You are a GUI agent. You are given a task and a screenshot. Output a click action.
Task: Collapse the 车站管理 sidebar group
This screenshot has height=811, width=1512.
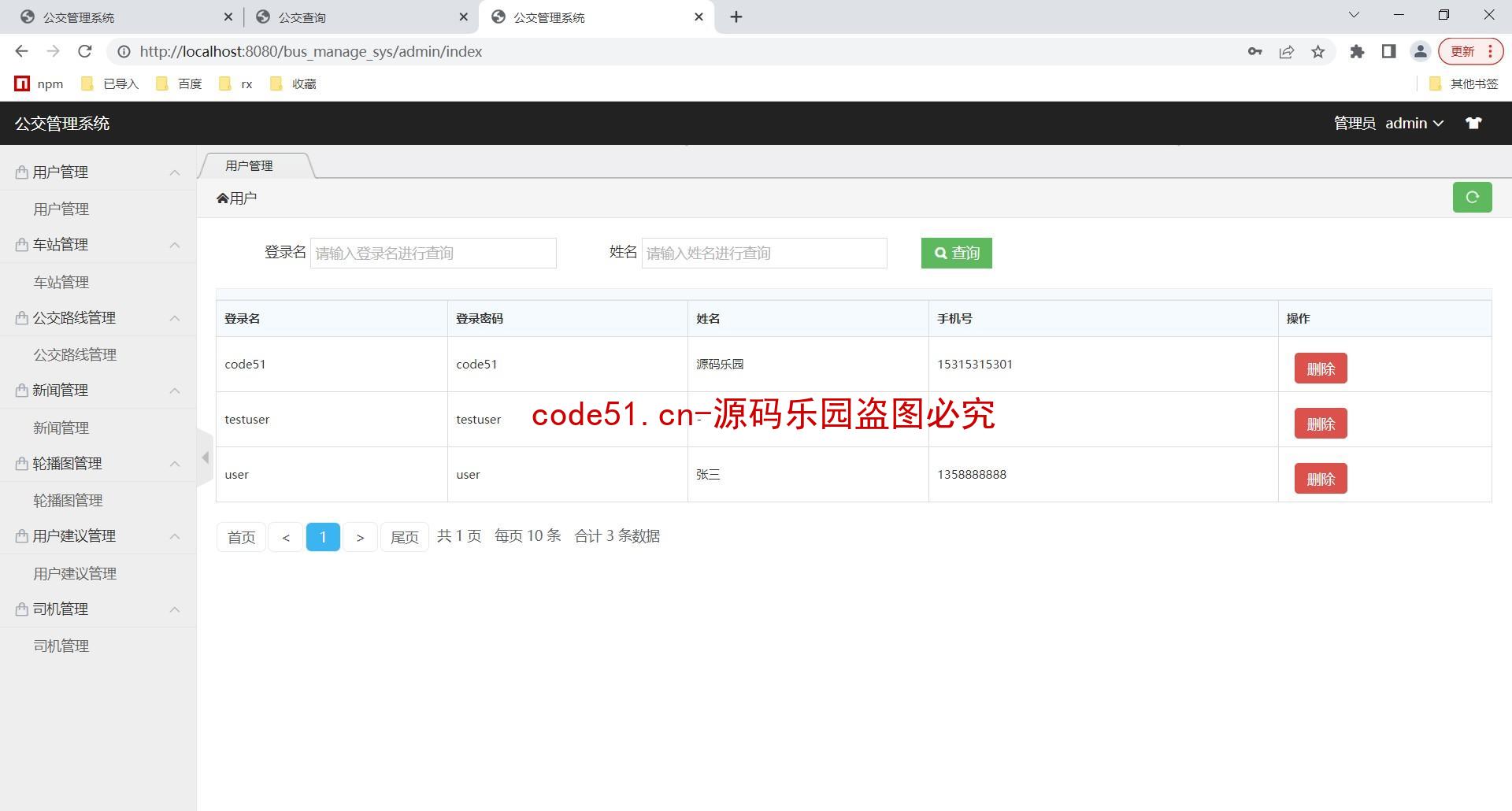click(98, 244)
